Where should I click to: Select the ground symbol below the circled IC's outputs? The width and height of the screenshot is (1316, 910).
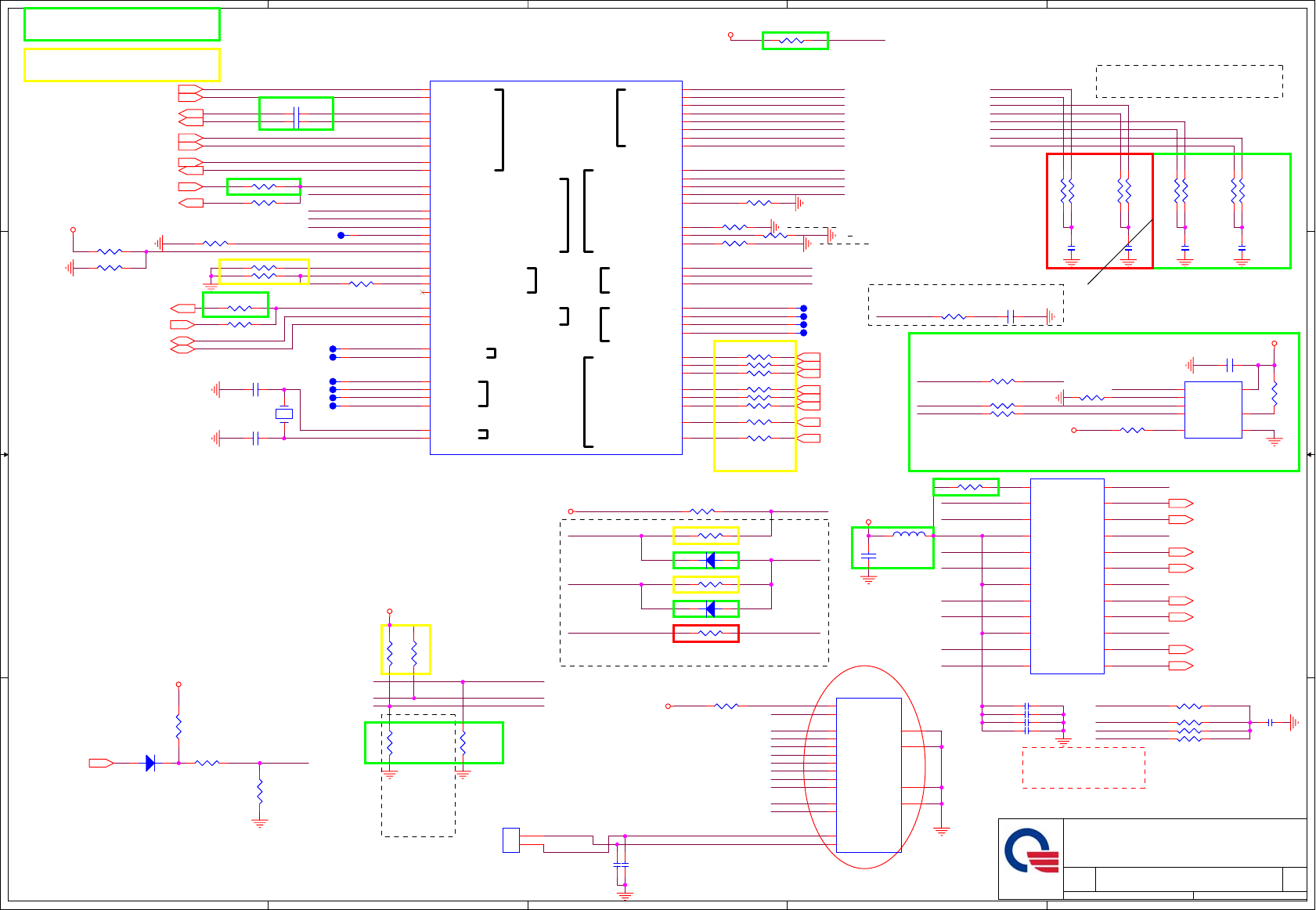pyautogui.click(x=942, y=830)
